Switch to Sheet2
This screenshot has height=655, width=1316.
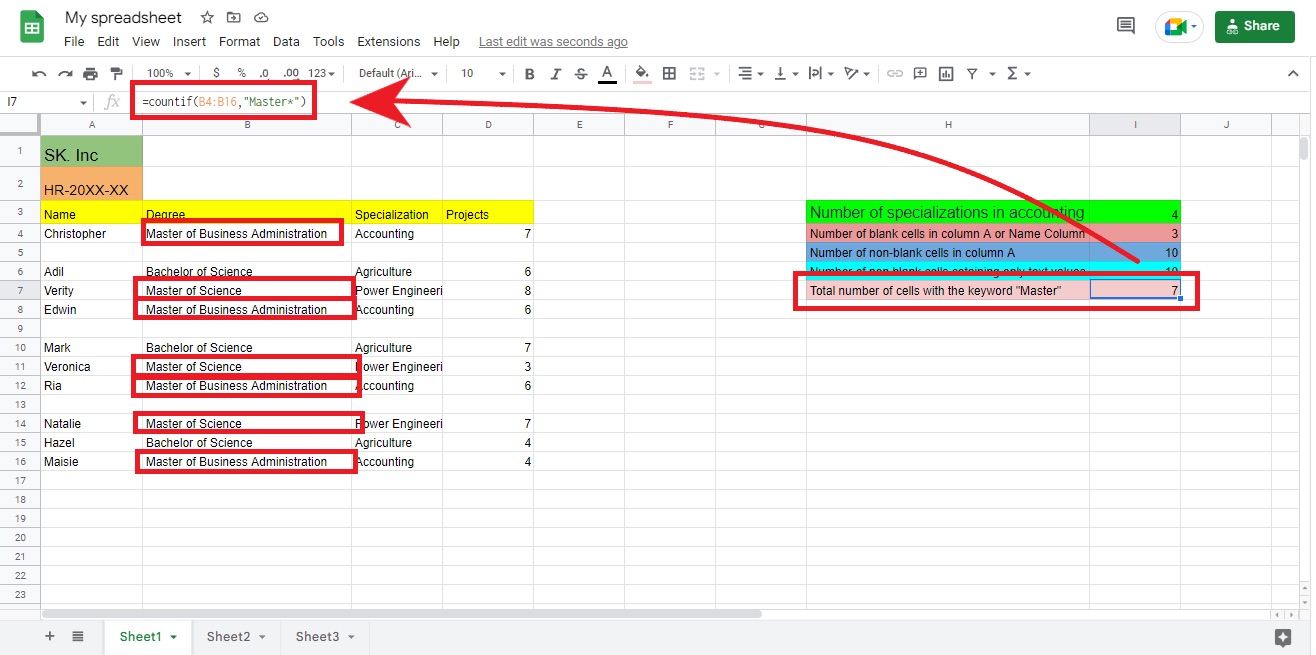[229, 636]
